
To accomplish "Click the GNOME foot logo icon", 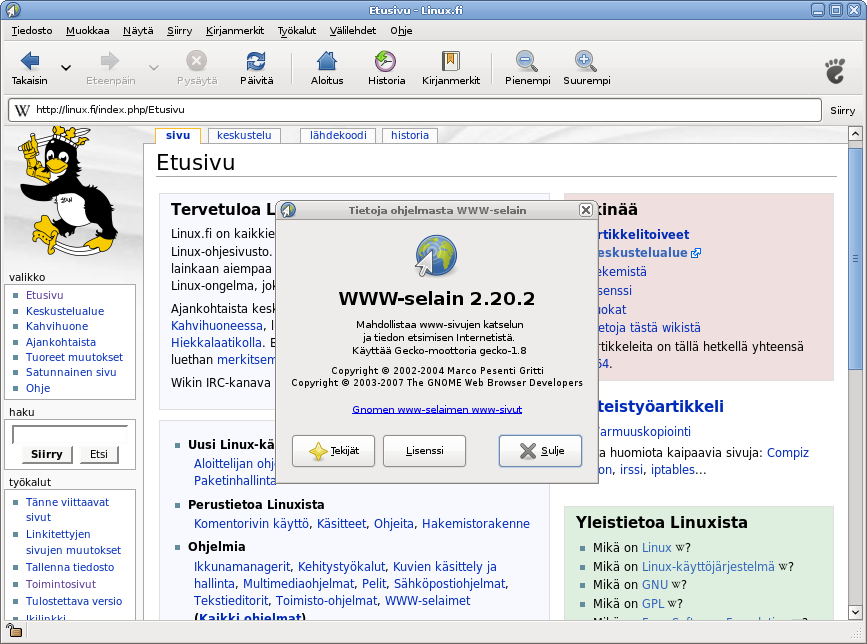I will click(834, 70).
